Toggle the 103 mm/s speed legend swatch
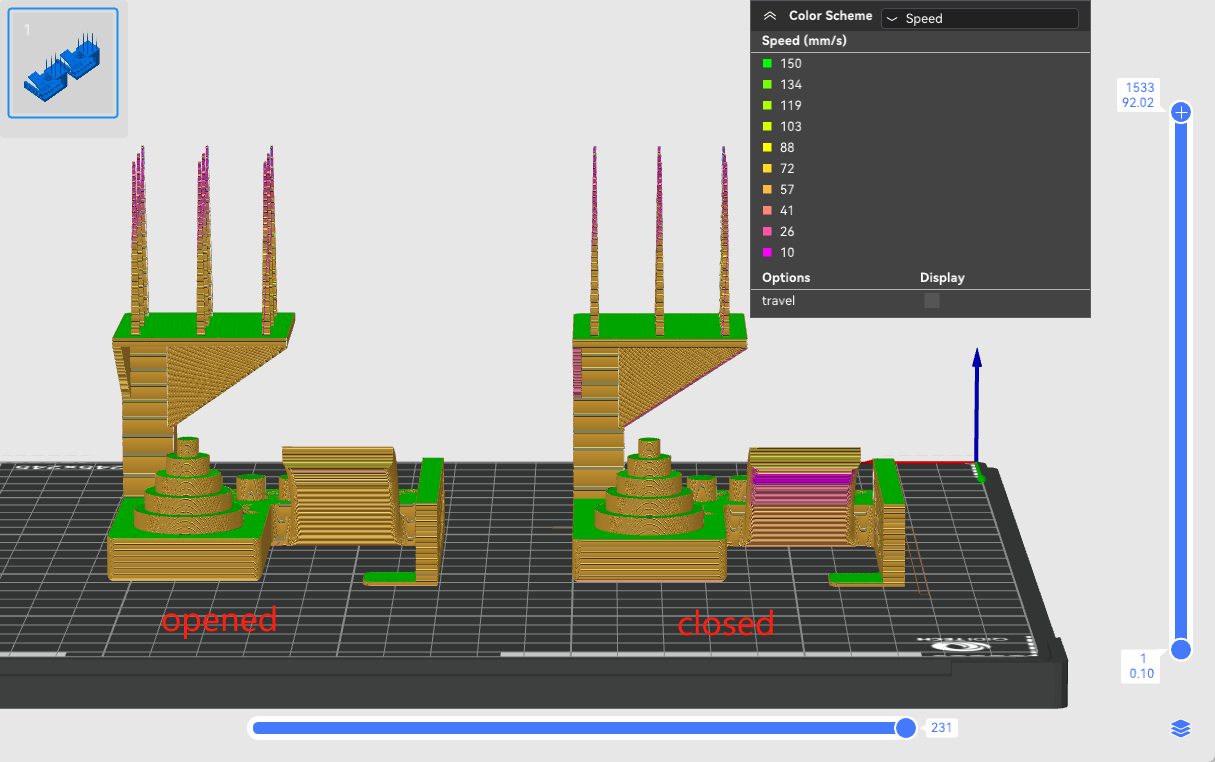This screenshot has width=1215, height=762. point(767,127)
